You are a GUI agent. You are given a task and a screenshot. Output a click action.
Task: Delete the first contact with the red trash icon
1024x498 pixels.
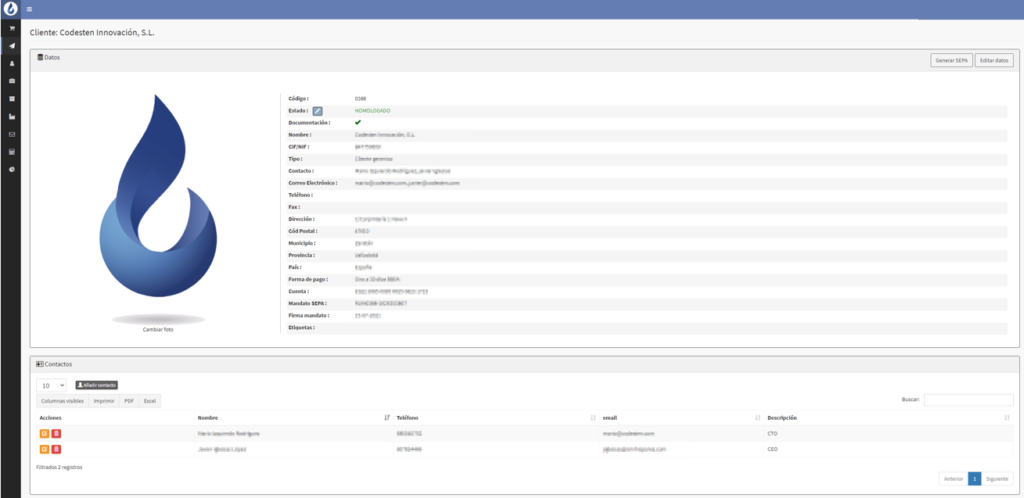point(56,433)
